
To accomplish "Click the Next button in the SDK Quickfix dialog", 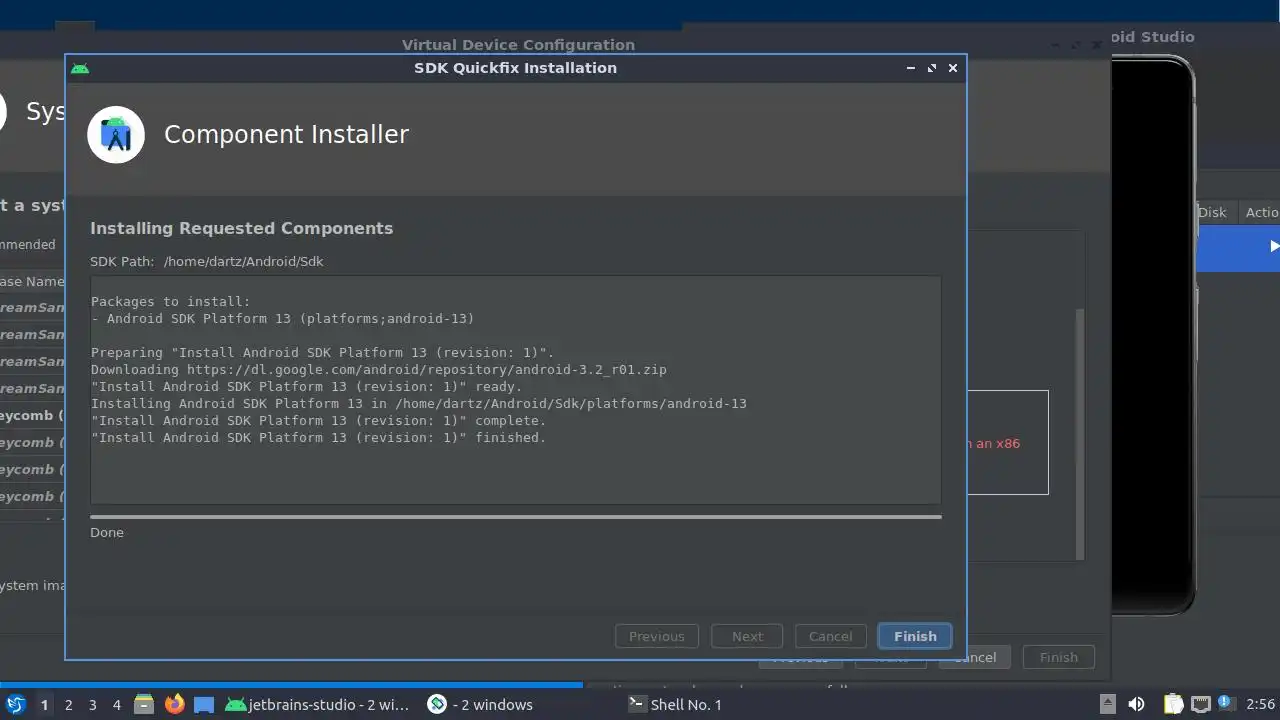I will [747, 636].
